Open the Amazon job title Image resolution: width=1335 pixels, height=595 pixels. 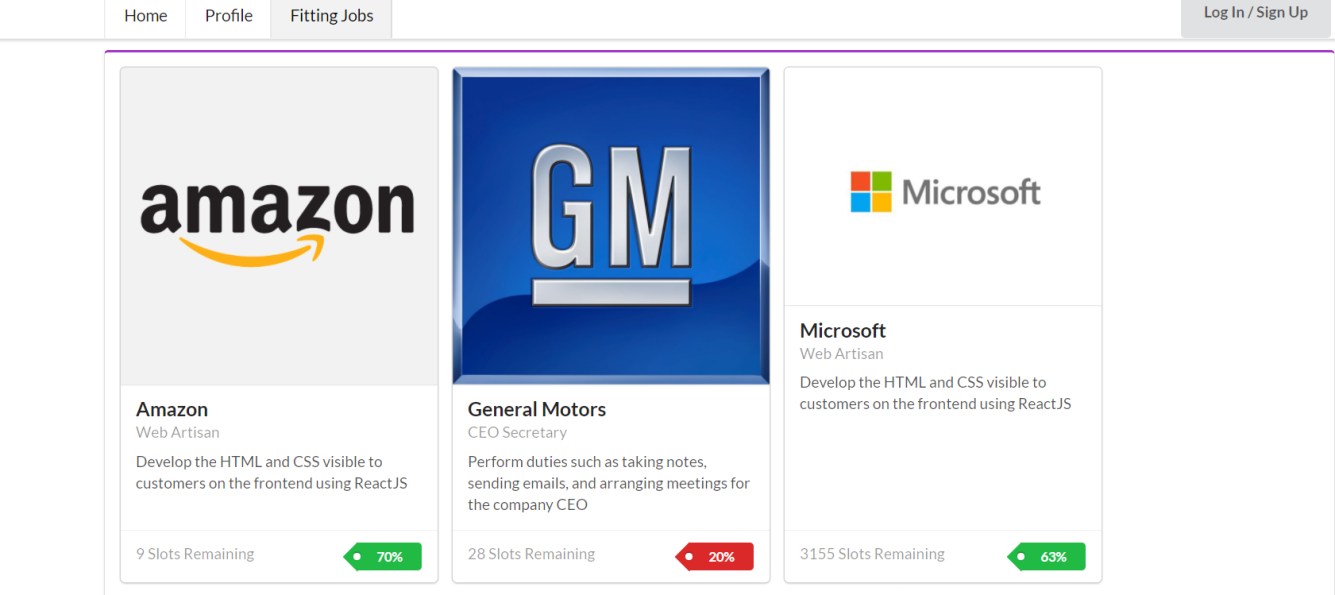(172, 409)
